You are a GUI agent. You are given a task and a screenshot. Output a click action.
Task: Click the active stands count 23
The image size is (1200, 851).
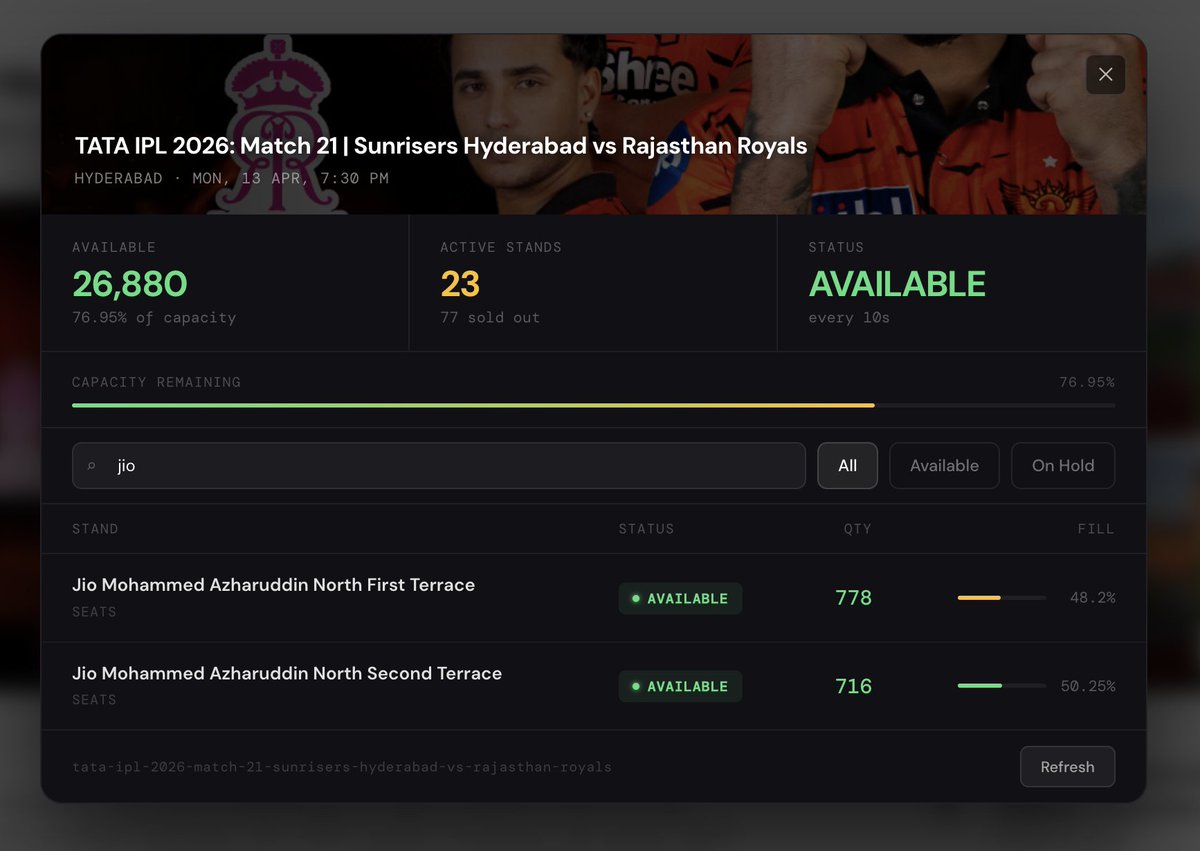click(460, 284)
